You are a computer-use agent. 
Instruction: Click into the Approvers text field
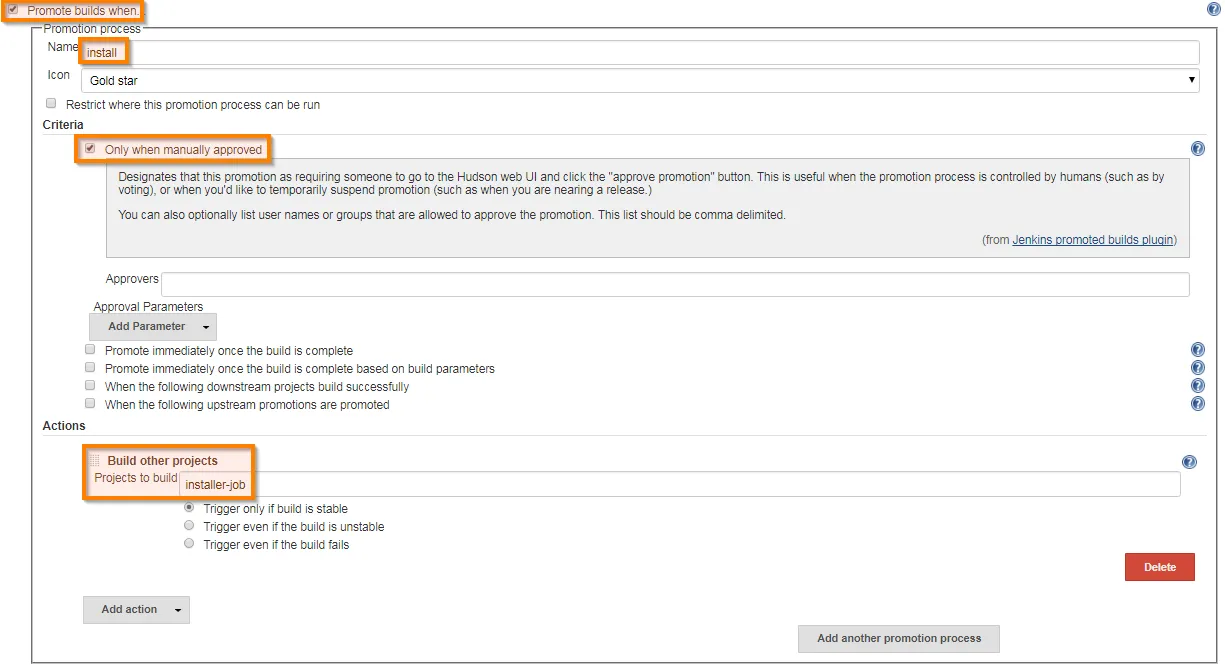click(675, 284)
